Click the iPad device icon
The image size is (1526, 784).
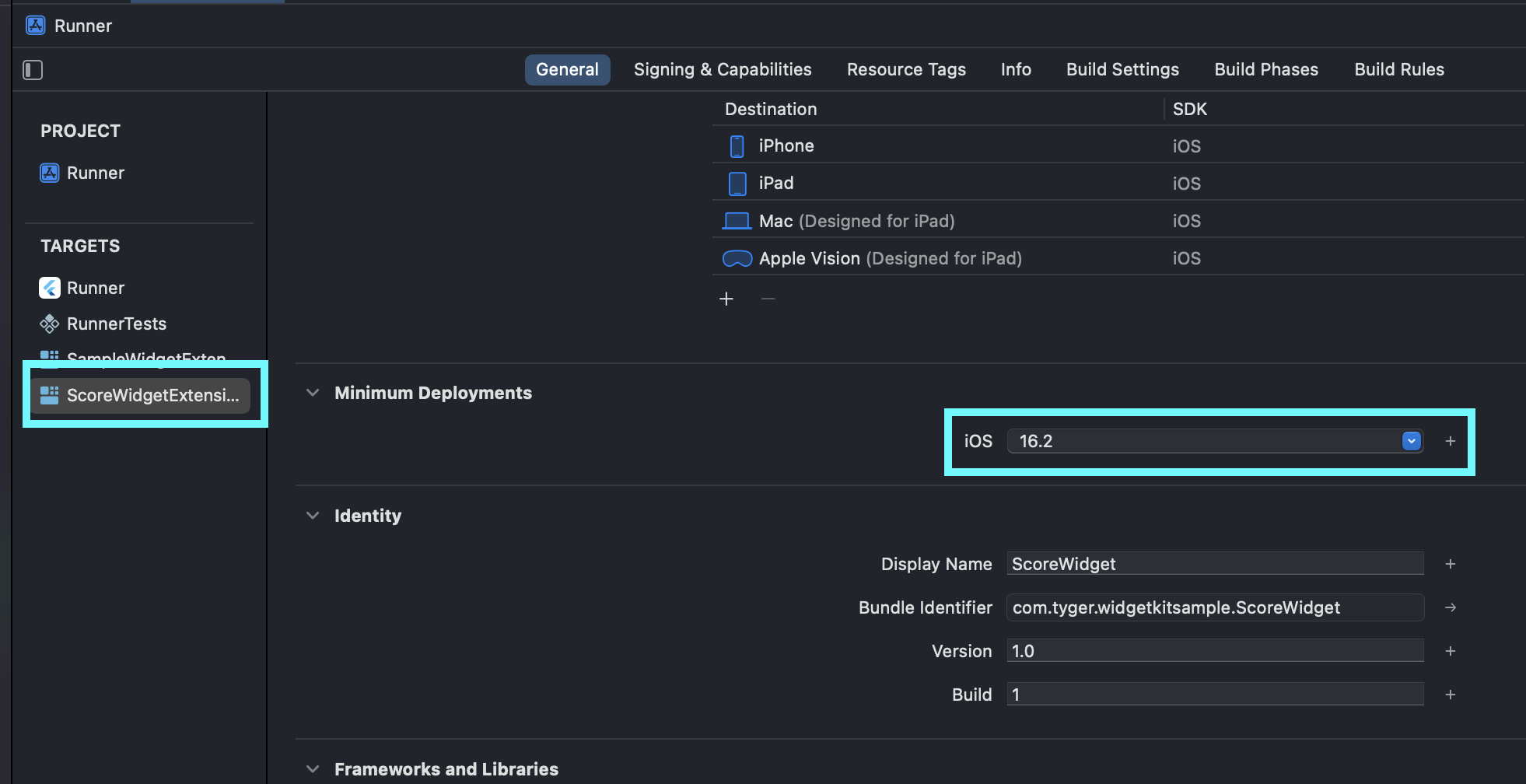point(737,184)
